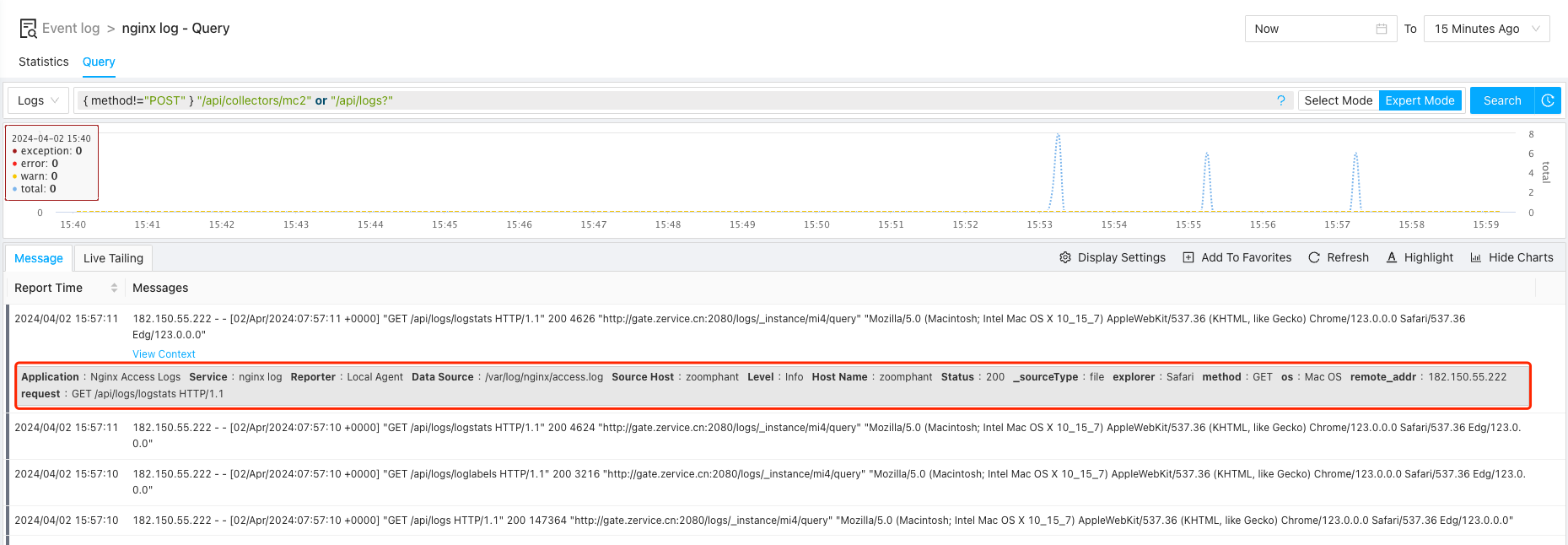Click the Refresh circular arrow icon
This screenshot has height=545, width=1568.
click(x=1314, y=257)
